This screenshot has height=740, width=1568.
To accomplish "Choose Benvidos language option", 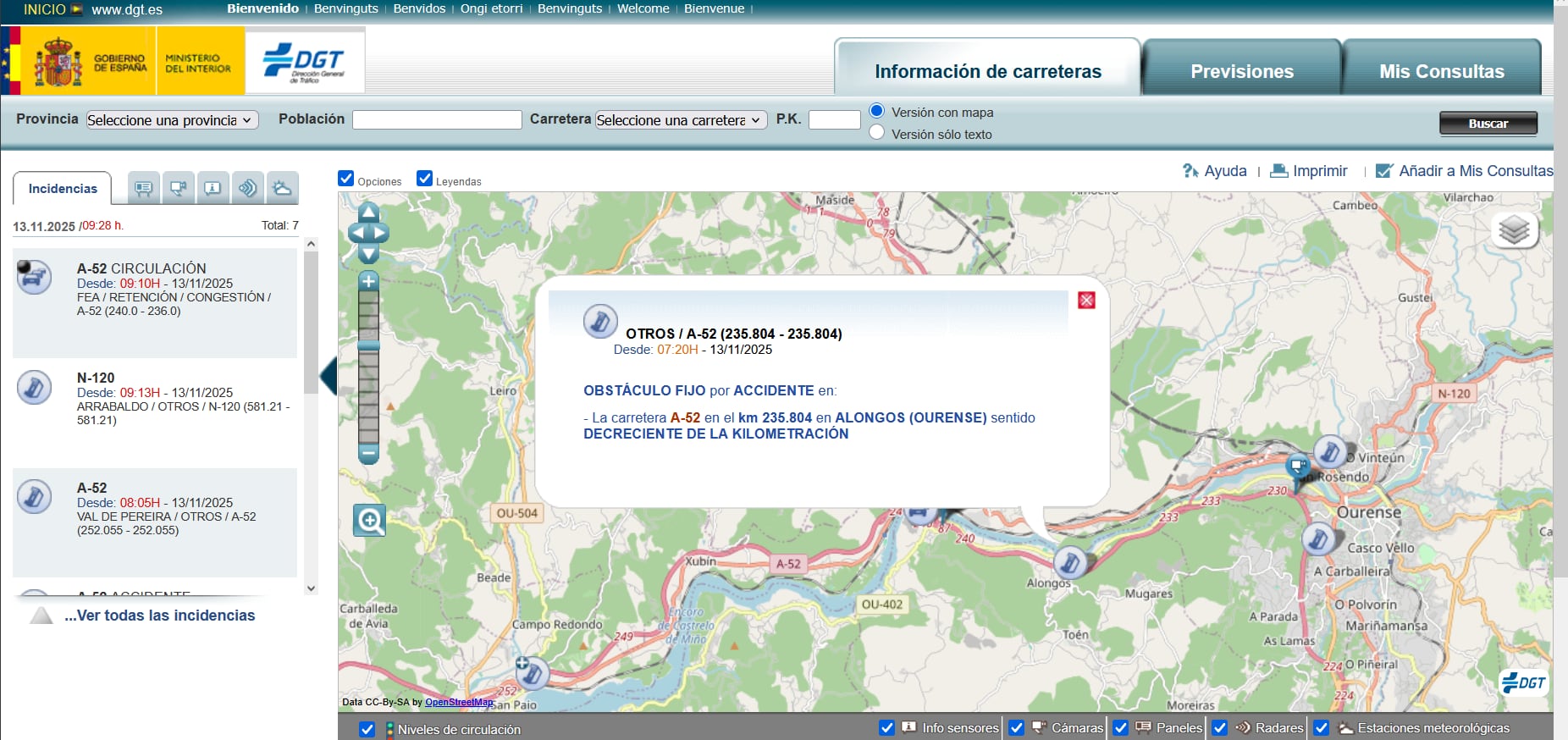I will (419, 8).
